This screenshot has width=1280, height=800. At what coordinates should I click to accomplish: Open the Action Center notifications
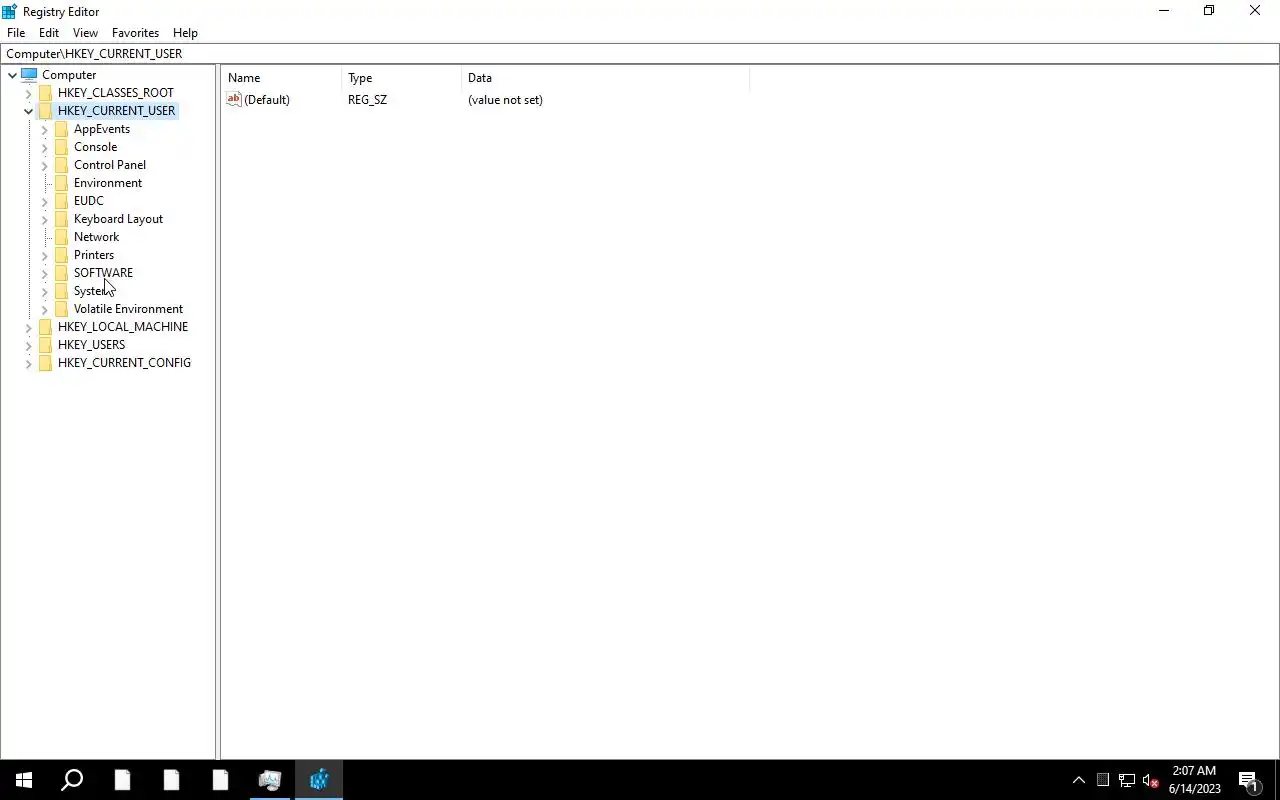click(1249, 780)
